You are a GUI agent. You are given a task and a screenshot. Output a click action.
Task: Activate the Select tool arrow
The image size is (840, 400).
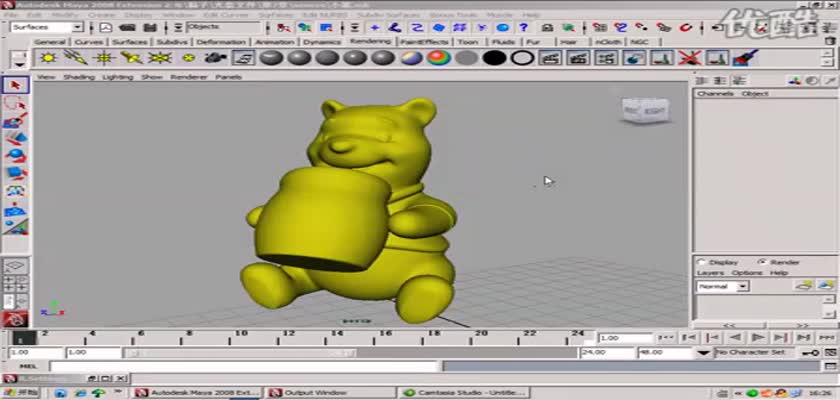(15, 85)
